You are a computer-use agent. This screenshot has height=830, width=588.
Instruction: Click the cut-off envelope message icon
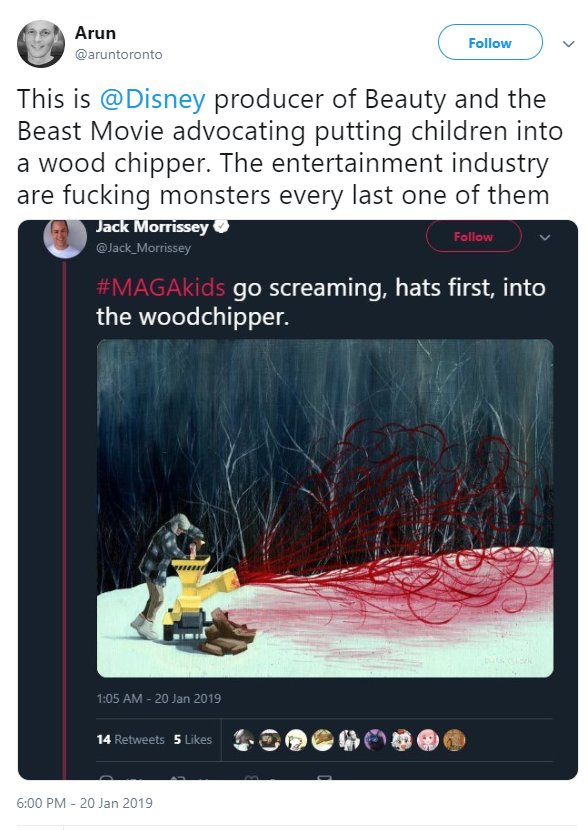coord(324,777)
